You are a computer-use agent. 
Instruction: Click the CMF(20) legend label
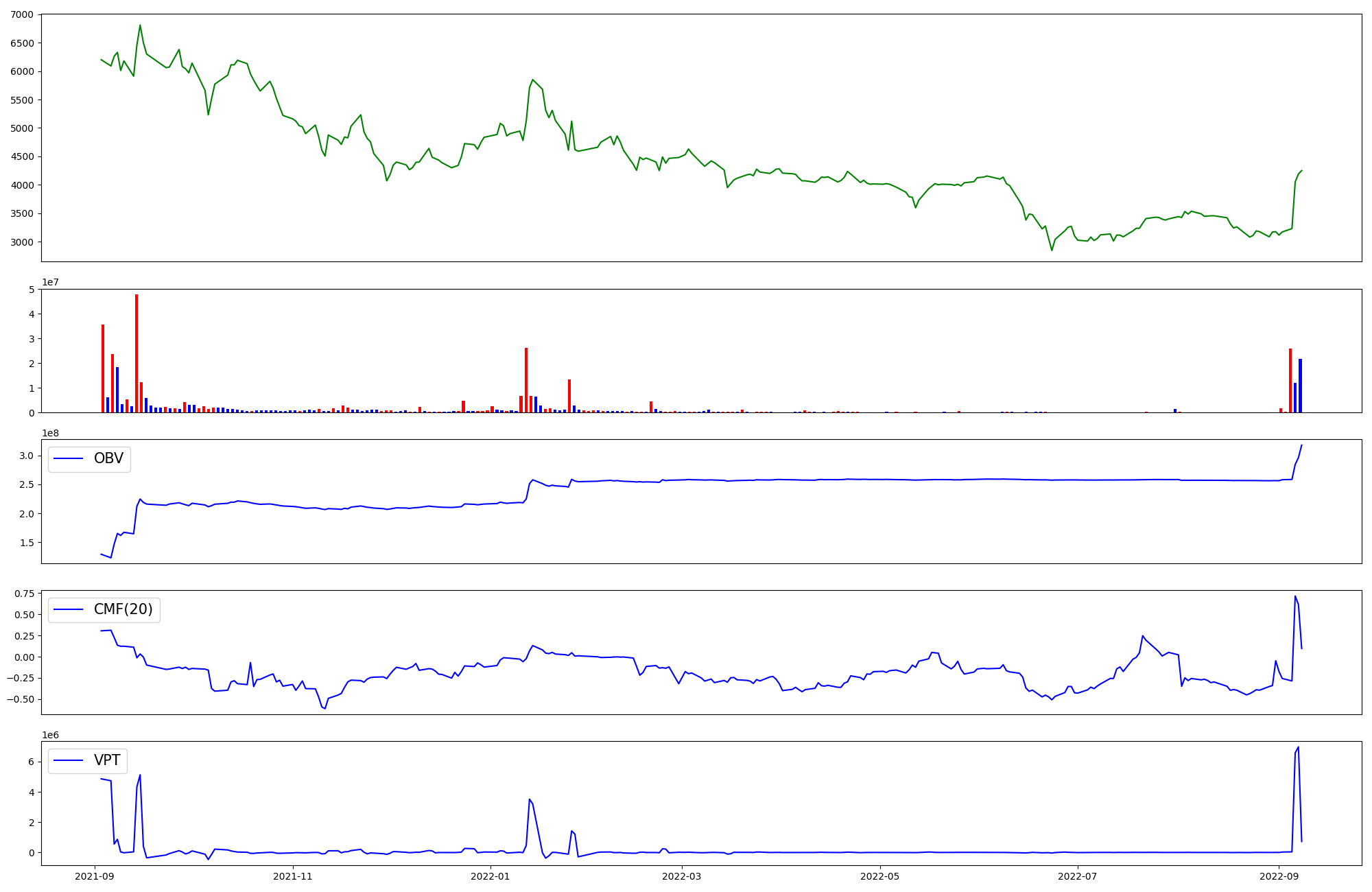pyautogui.click(x=123, y=609)
